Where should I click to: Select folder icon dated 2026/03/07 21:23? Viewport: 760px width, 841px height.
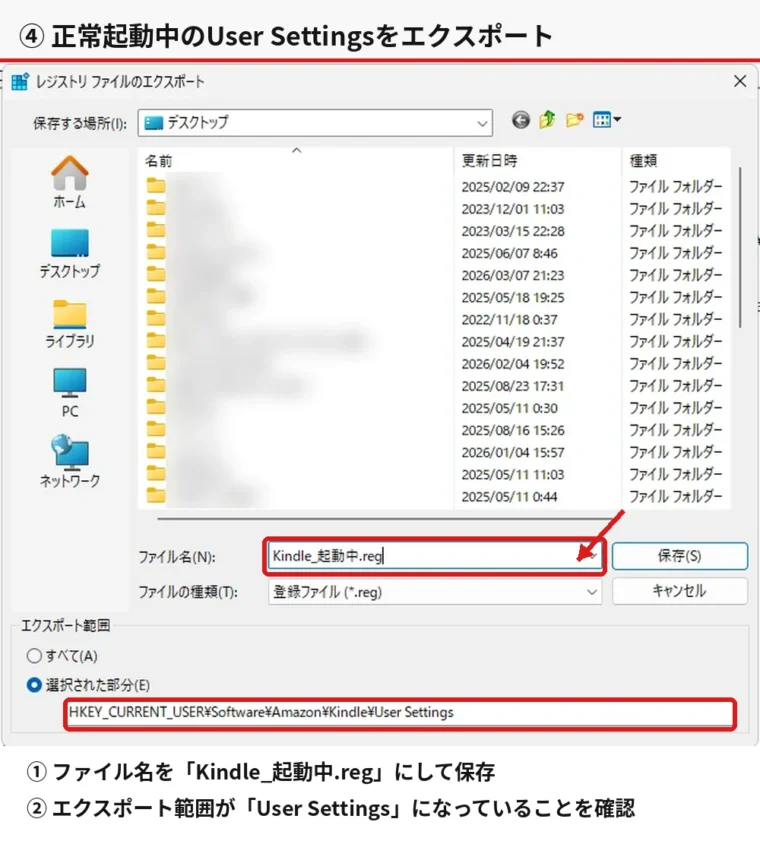pos(156,274)
